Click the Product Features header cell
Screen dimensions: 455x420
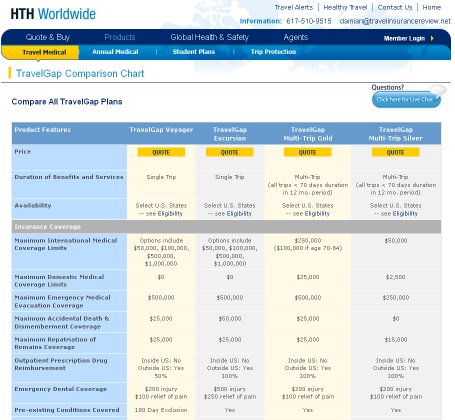[x=43, y=130]
